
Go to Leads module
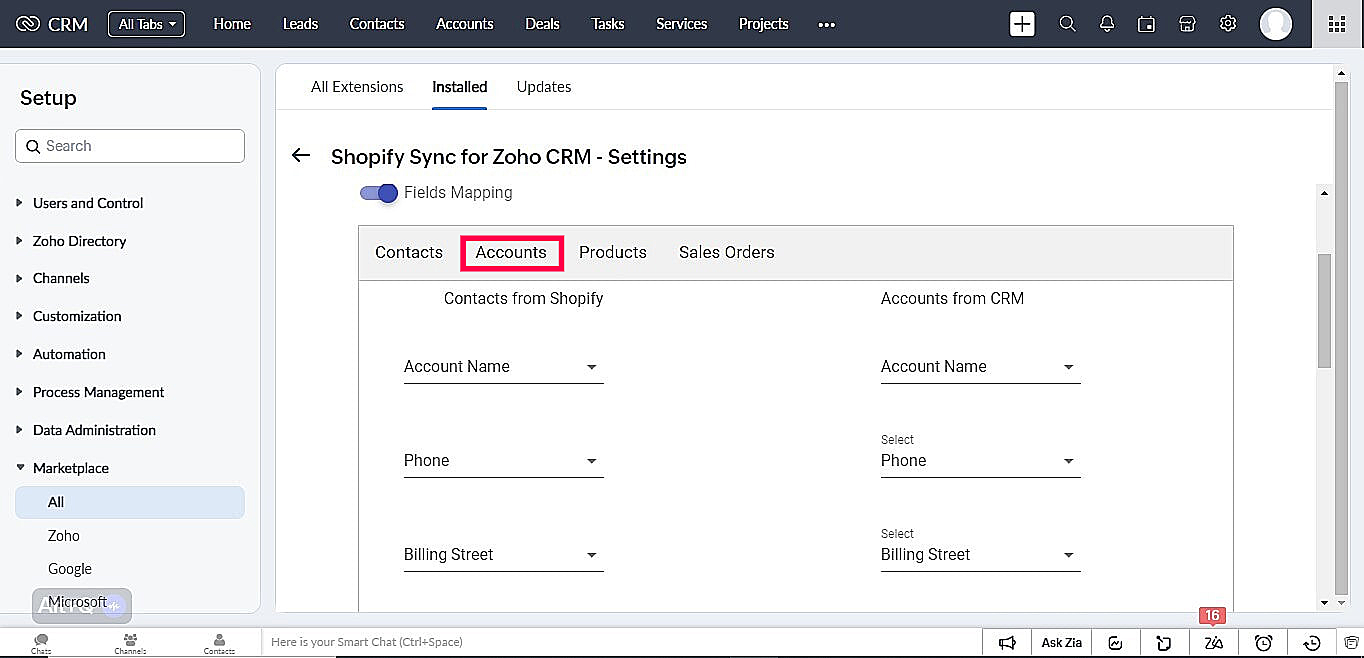[300, 24]
